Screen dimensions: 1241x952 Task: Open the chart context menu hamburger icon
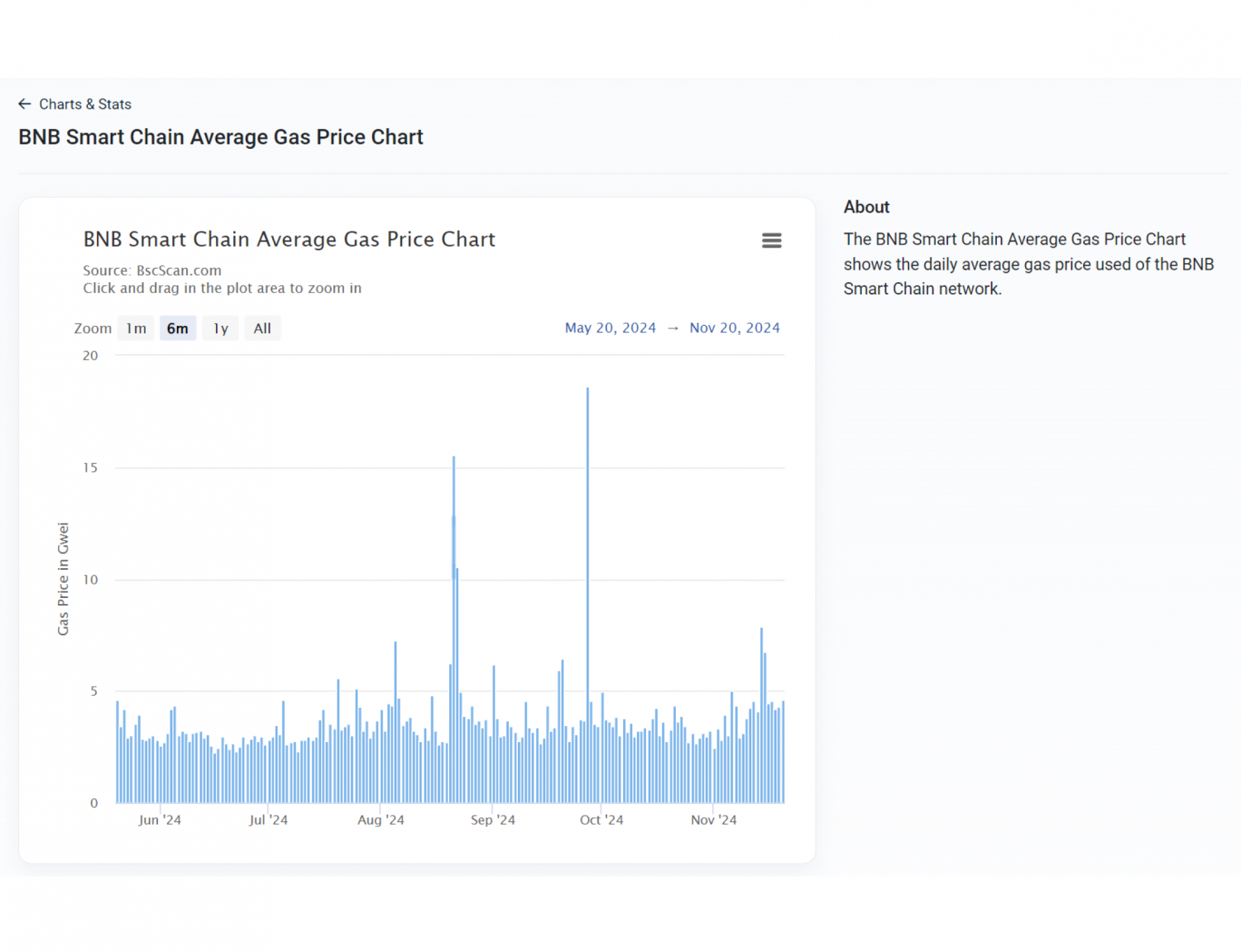772,240
